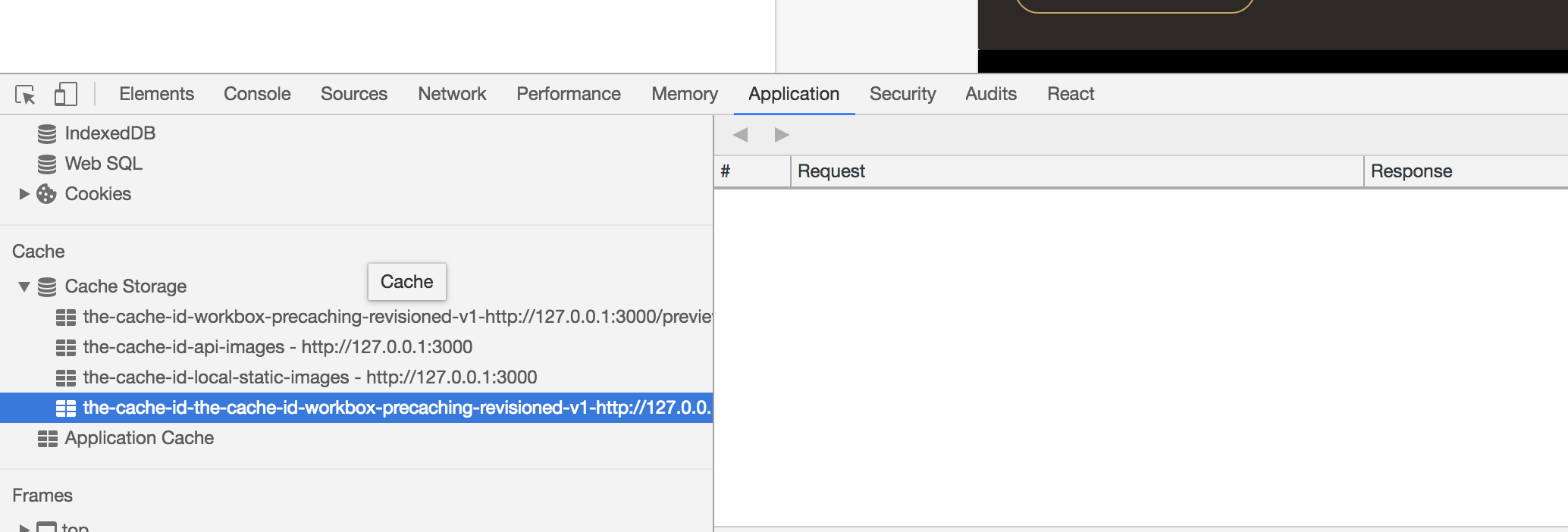Open the React panel
The height and width of the screenshot is (532, 1568).
[1070, 94]
